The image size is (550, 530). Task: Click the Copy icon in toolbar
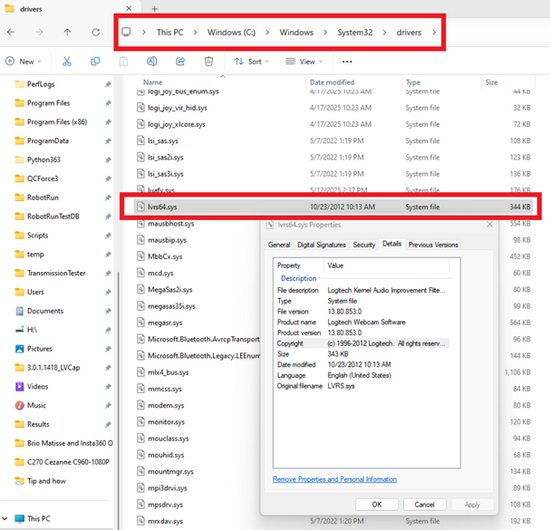click(x=95, y=61)
